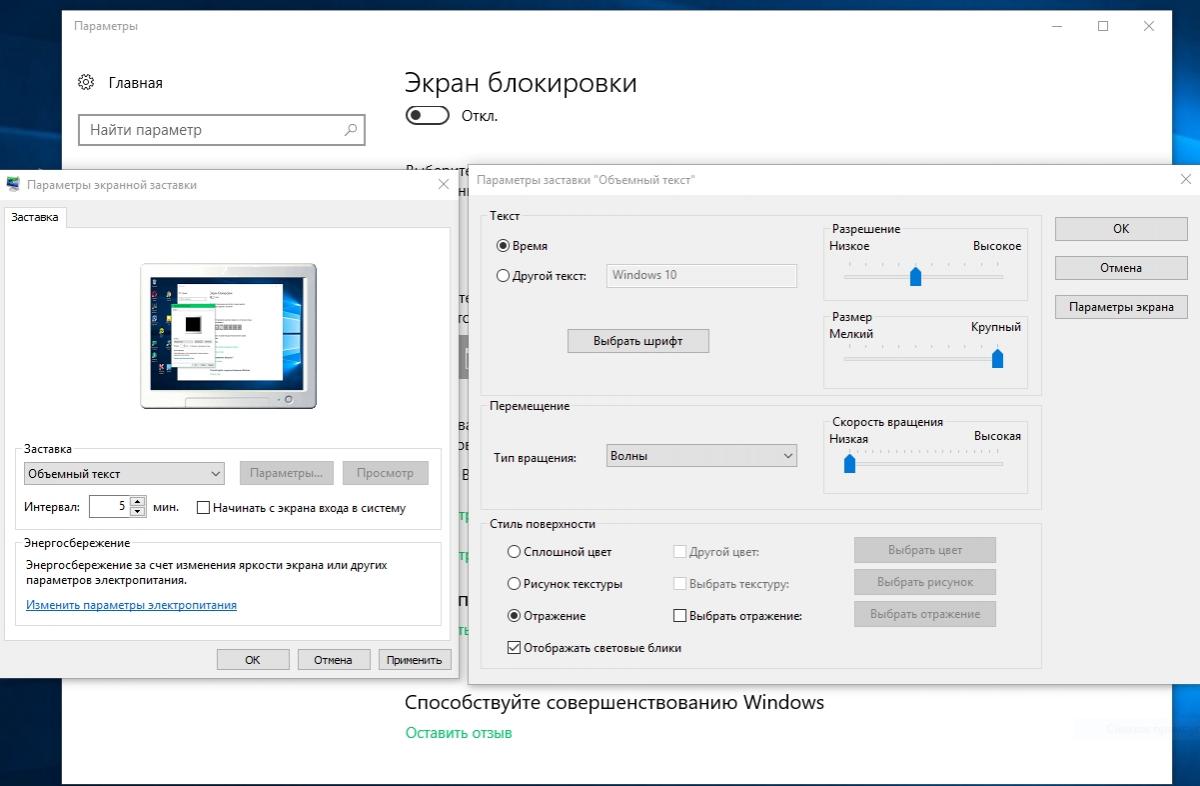Viewport: 1200px width, 786px height.
Task: Click the 'Параметры экрана' button
Action: [1121, 307]
